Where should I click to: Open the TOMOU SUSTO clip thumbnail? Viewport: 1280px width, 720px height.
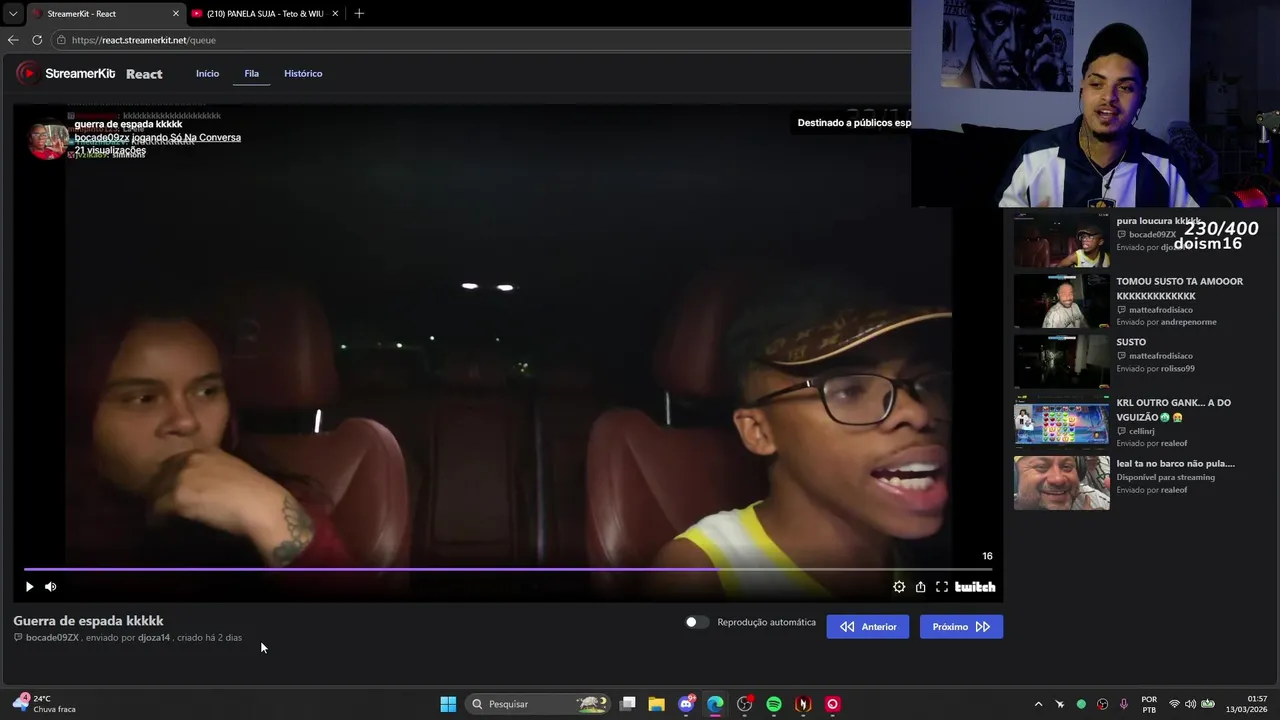(x=1062, y=301)
